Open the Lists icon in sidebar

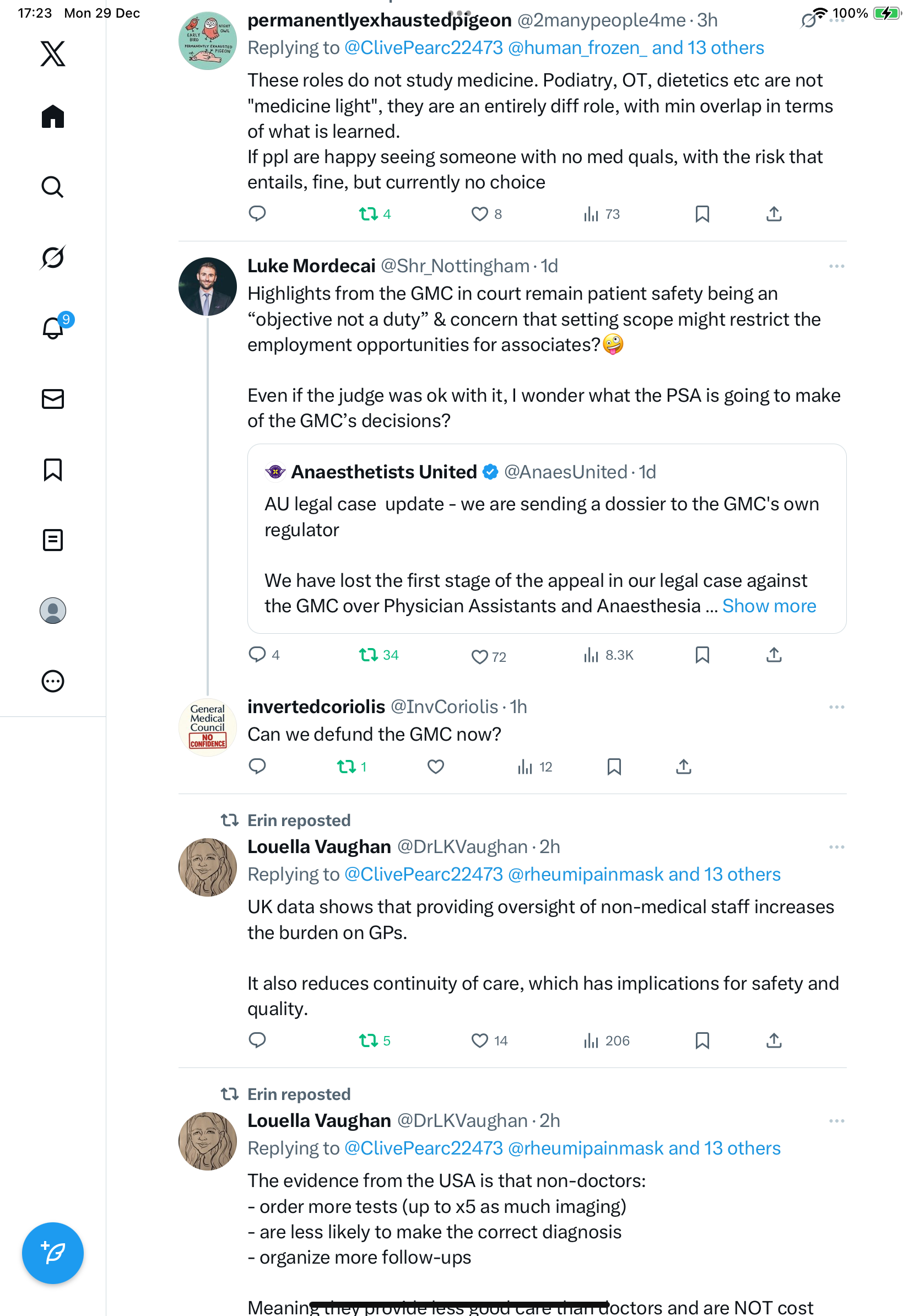pyautogui.click(x=53, y=540)
